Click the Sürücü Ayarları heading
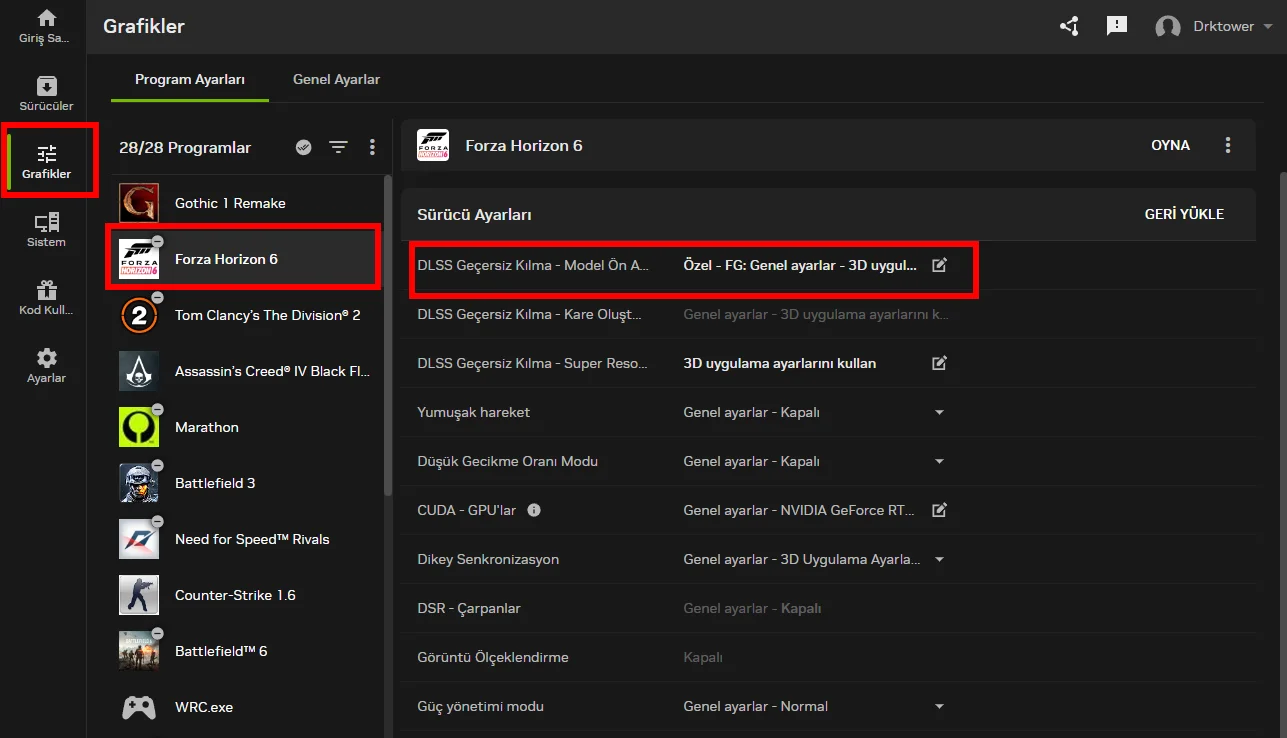 (x=474, y=214)
